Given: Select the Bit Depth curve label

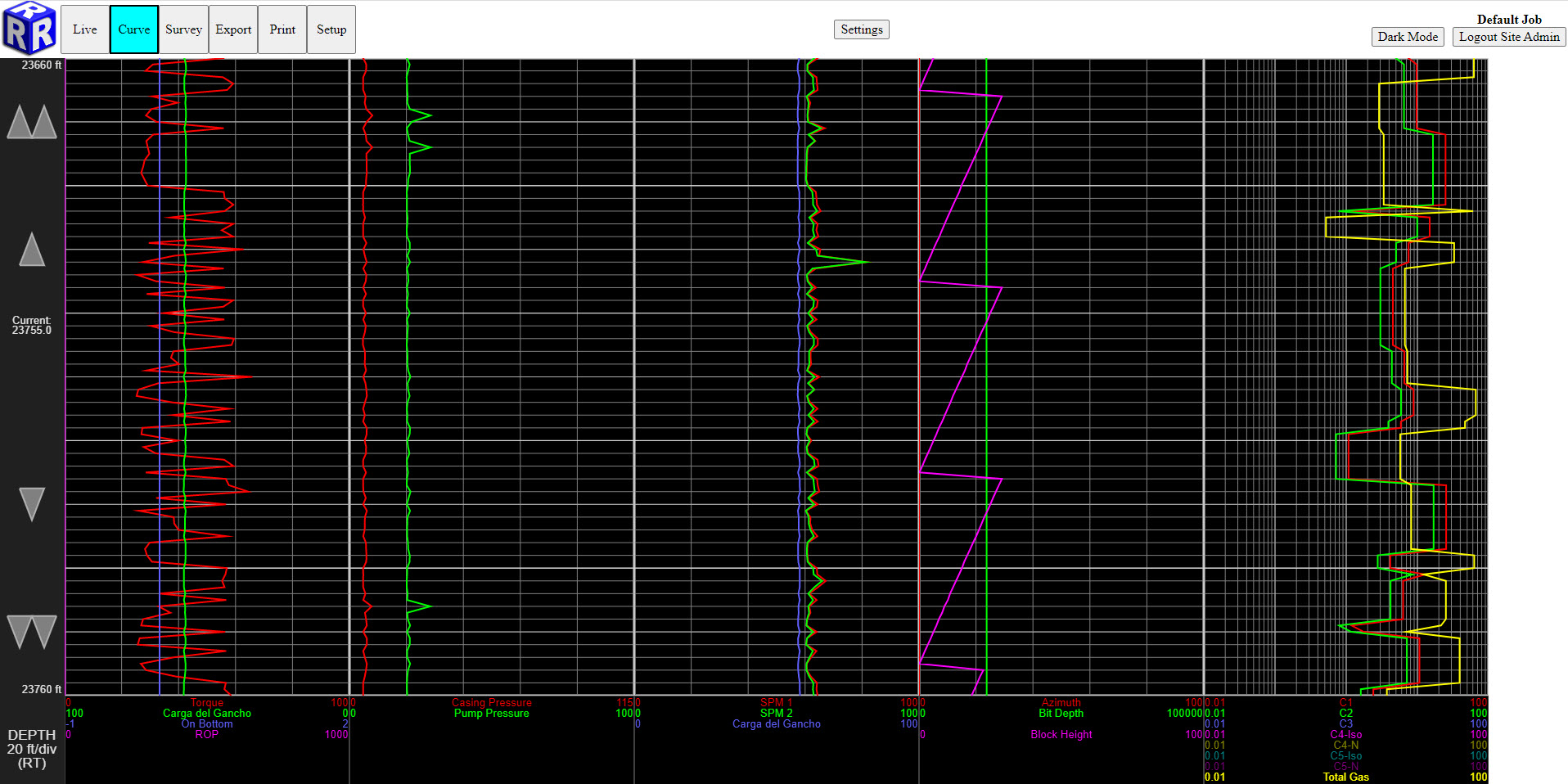Looking at the screenshot, I should 1061,713.
